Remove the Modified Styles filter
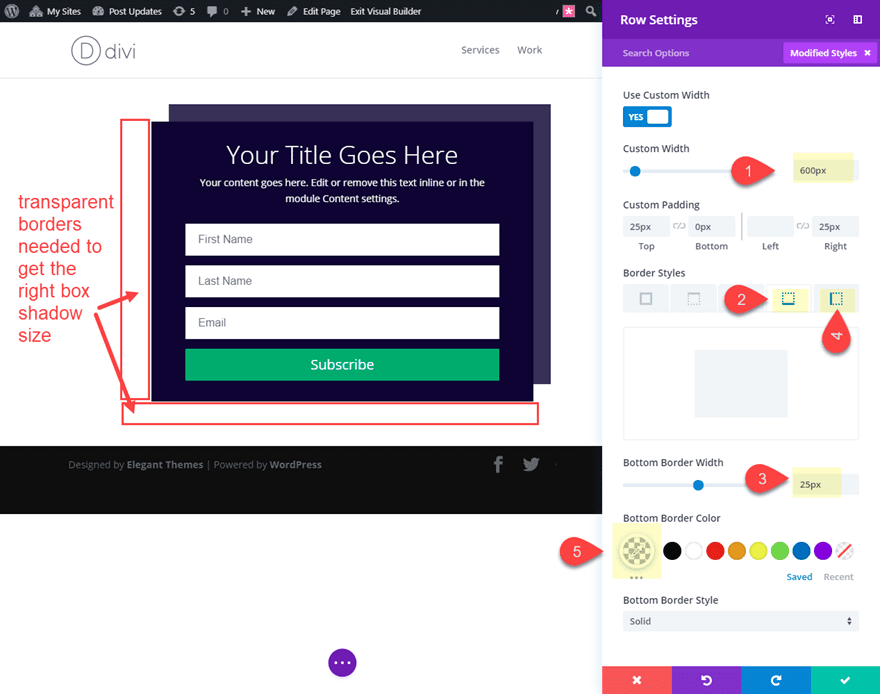880x694 pixels. pyautogui.click(x=868, y=52)
